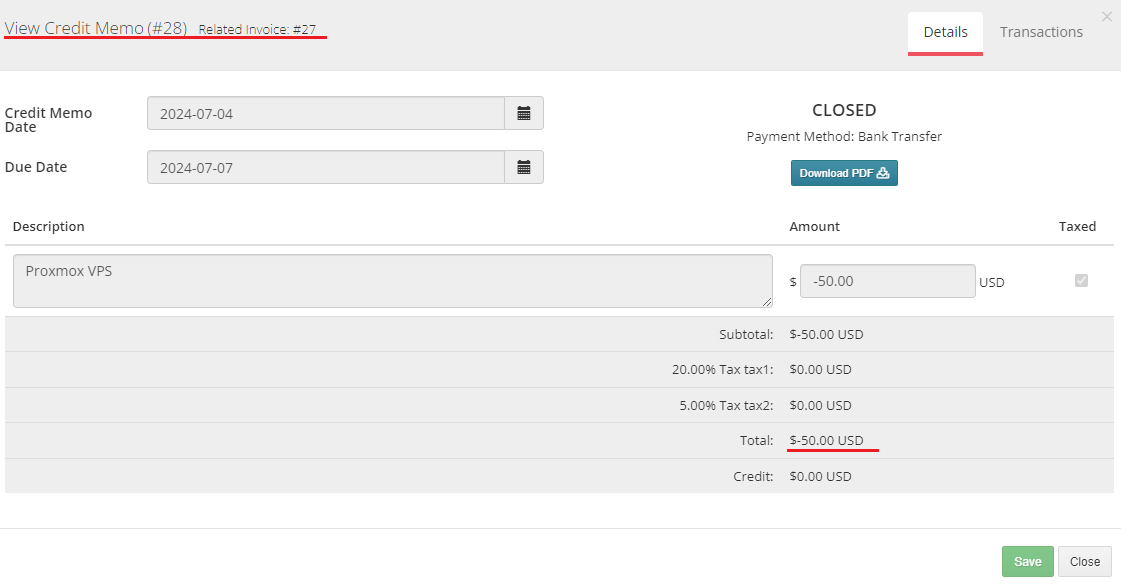Click the tax1 value $0.00 USD
Screen dimensions: 1121x584
pos(820,370)
